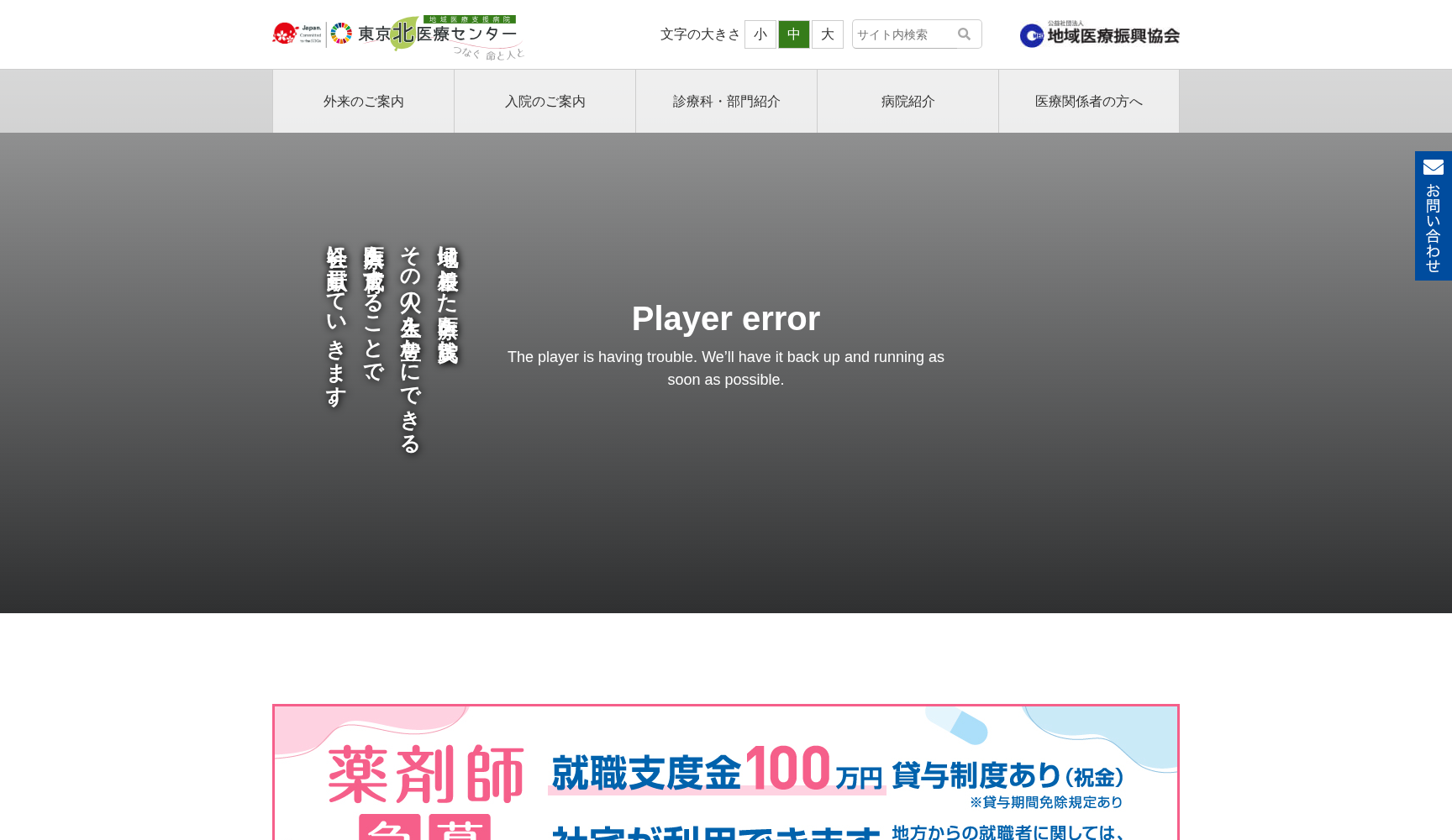Click the Japan cherry blossom emblem

285,31
